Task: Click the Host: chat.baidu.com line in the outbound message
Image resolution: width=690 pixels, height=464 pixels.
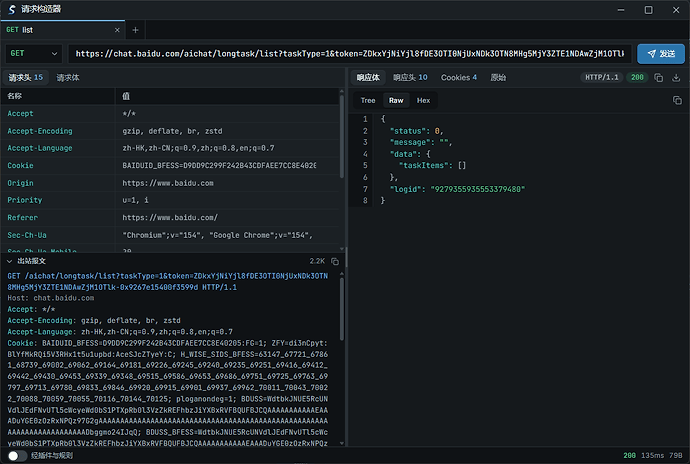Action: click(x=51, y=298)
